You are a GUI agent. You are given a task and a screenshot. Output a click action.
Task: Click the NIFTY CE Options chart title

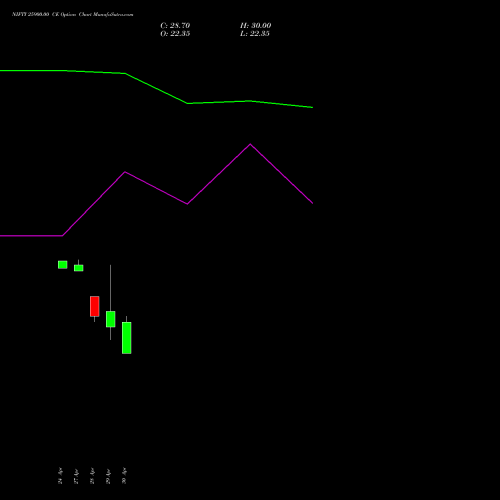point(73,14)
